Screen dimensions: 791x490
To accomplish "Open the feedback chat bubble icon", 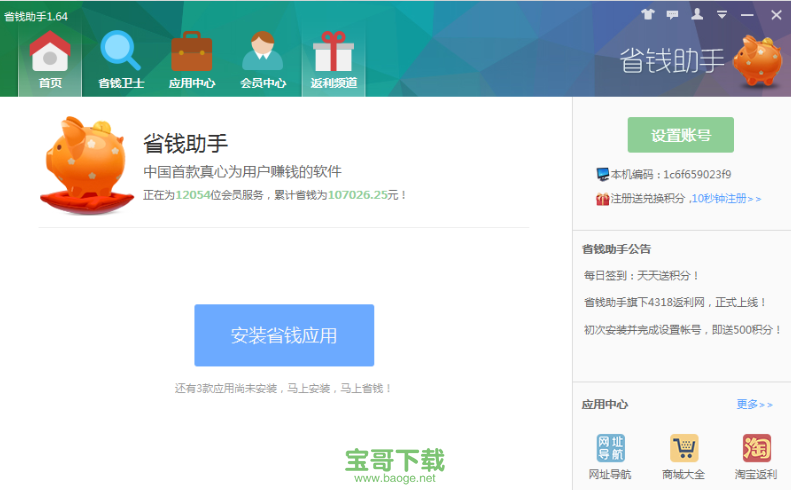I will point(672,15).
